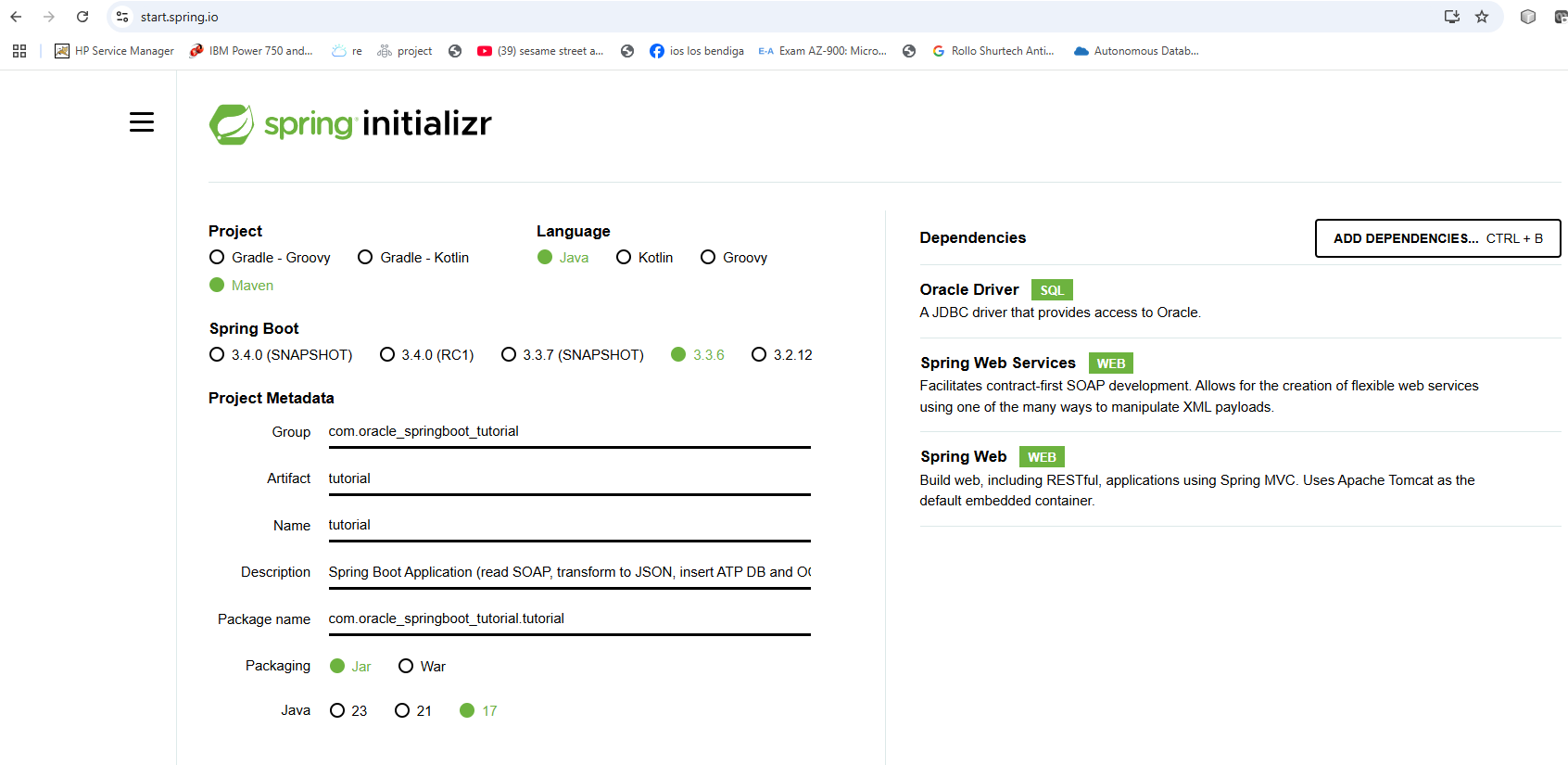Reload the page
The height and width of the screenshot is (765, 1568).
pyautogui.click(x=82, y=17)
